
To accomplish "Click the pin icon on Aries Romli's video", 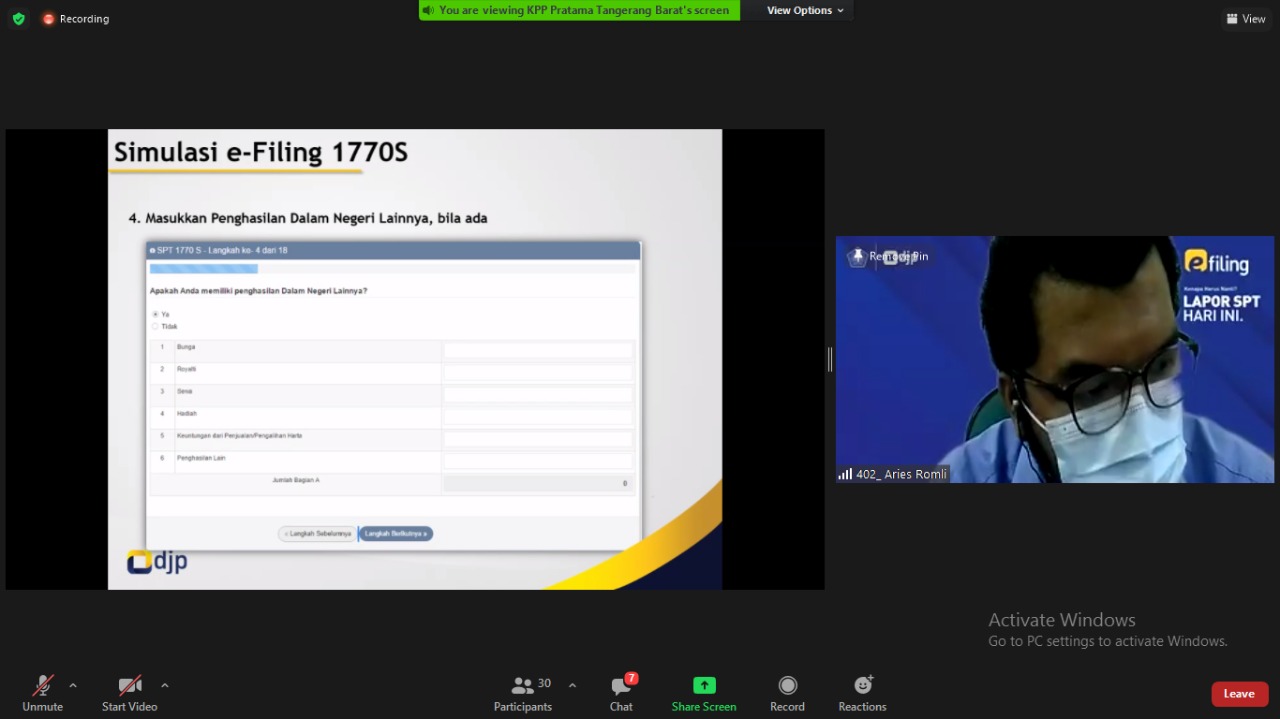I will click(x=857, y=256).
